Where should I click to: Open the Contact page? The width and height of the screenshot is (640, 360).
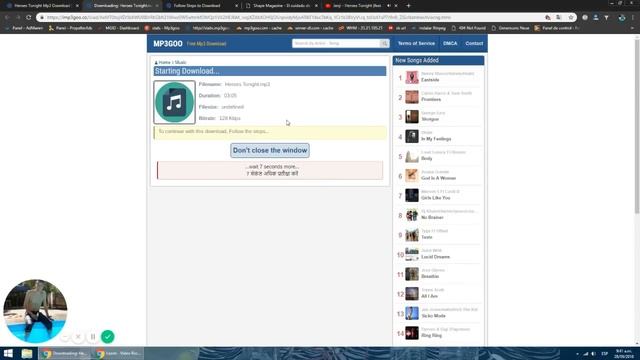click(474, 43)
